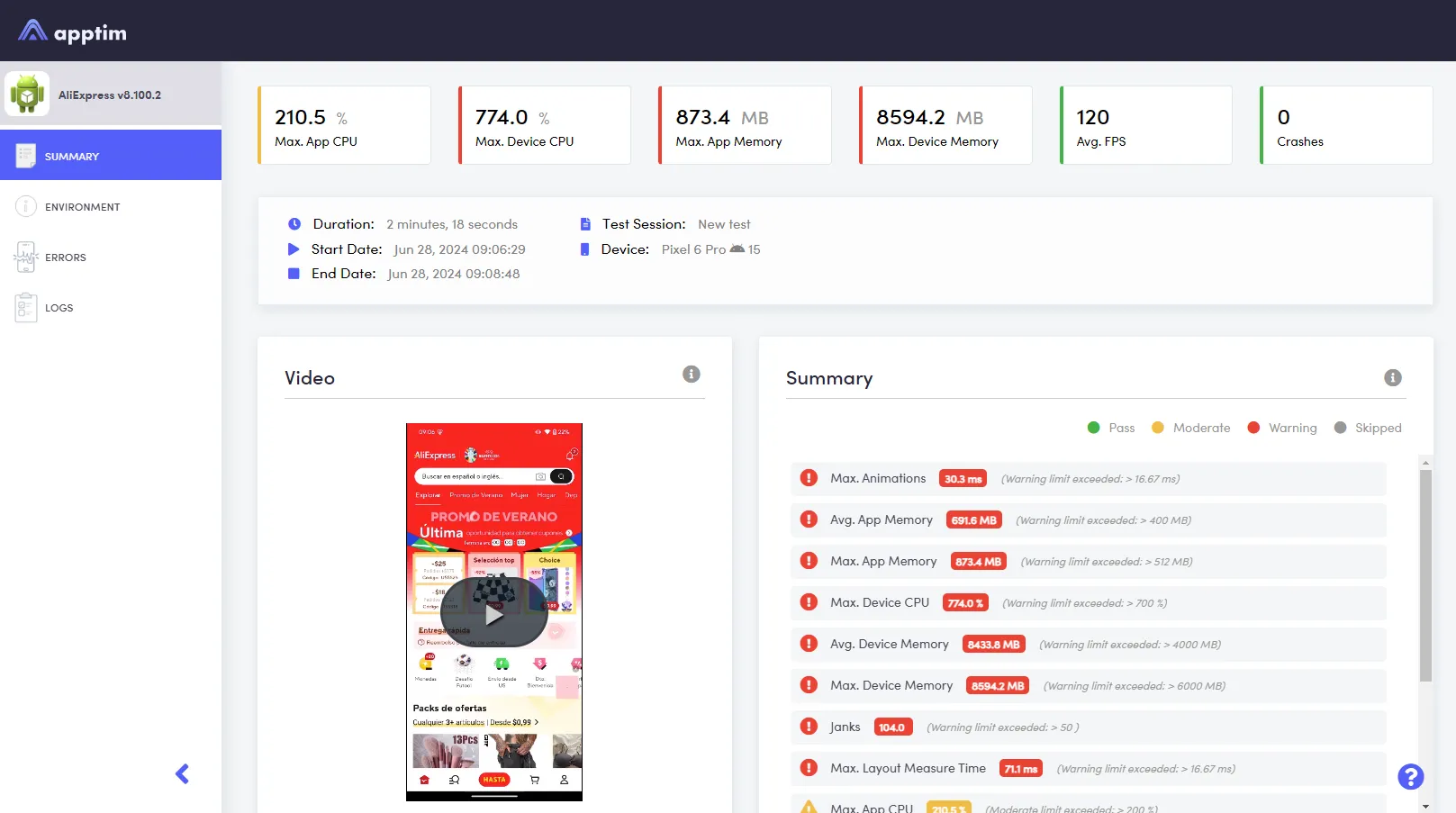Click the warning icon on Janks row
This screenshot has width=1456, height=813.
point(809,727)
